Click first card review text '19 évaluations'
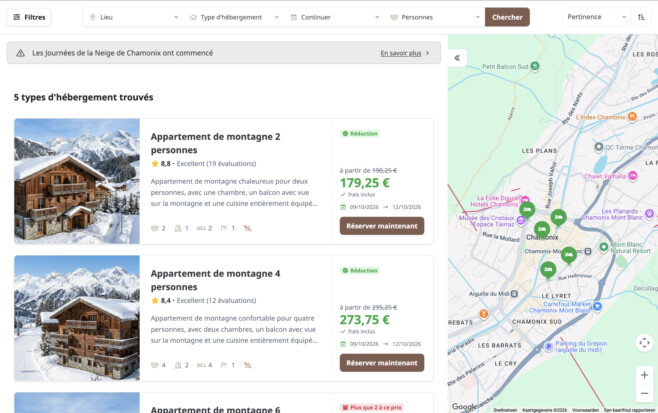The image size is (658, 413). tap(231, 163)
